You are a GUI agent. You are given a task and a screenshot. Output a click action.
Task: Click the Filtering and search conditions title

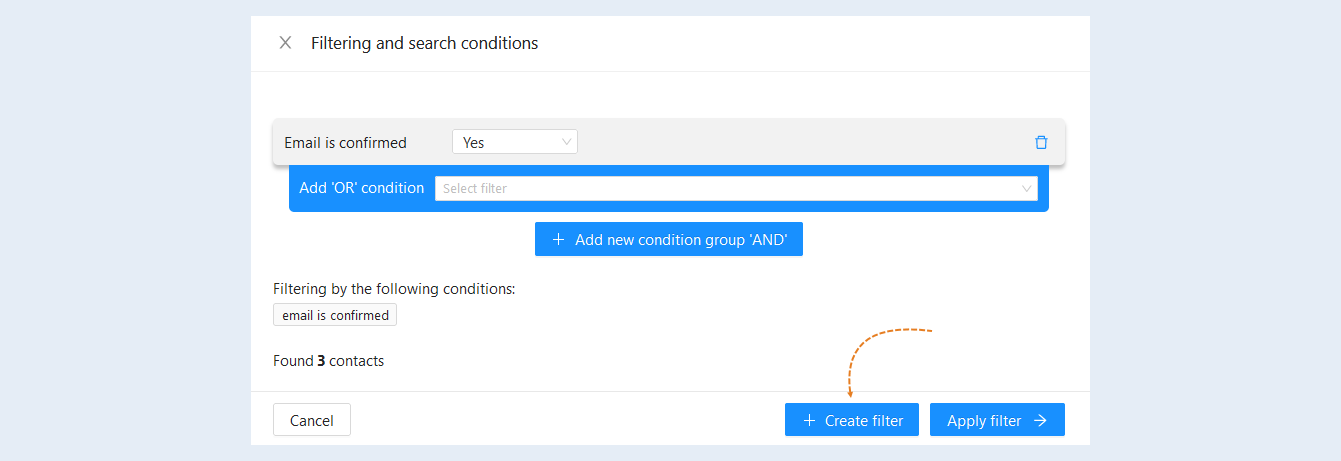425,43
